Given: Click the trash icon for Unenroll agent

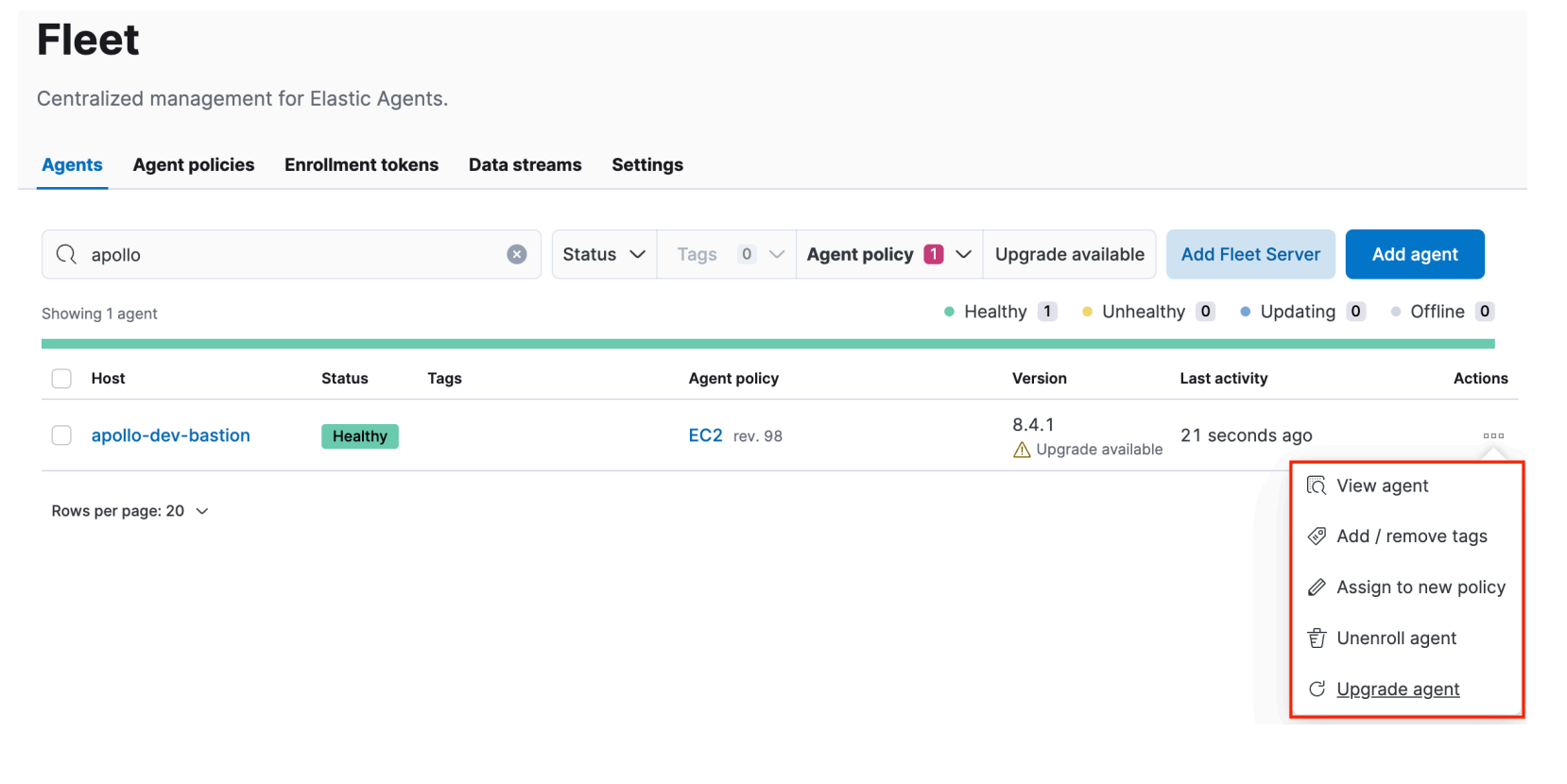Looking at the screenshot, I should pyautogui.click(x=1317, y=639).
